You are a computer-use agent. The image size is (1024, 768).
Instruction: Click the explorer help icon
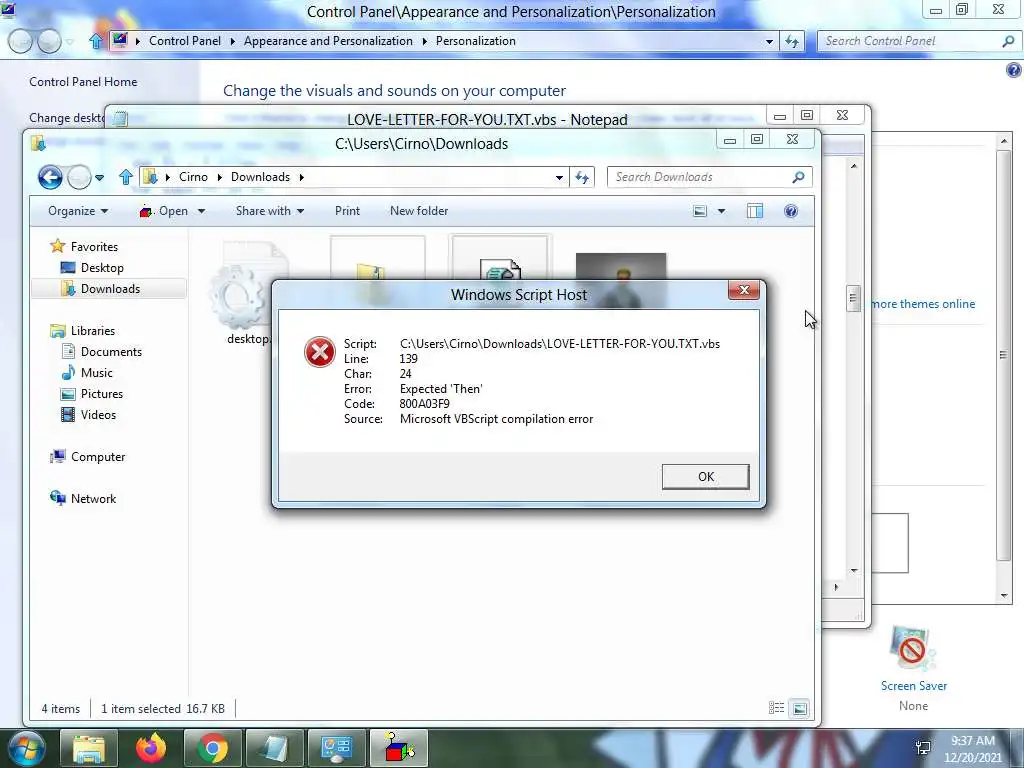point(791,211)
